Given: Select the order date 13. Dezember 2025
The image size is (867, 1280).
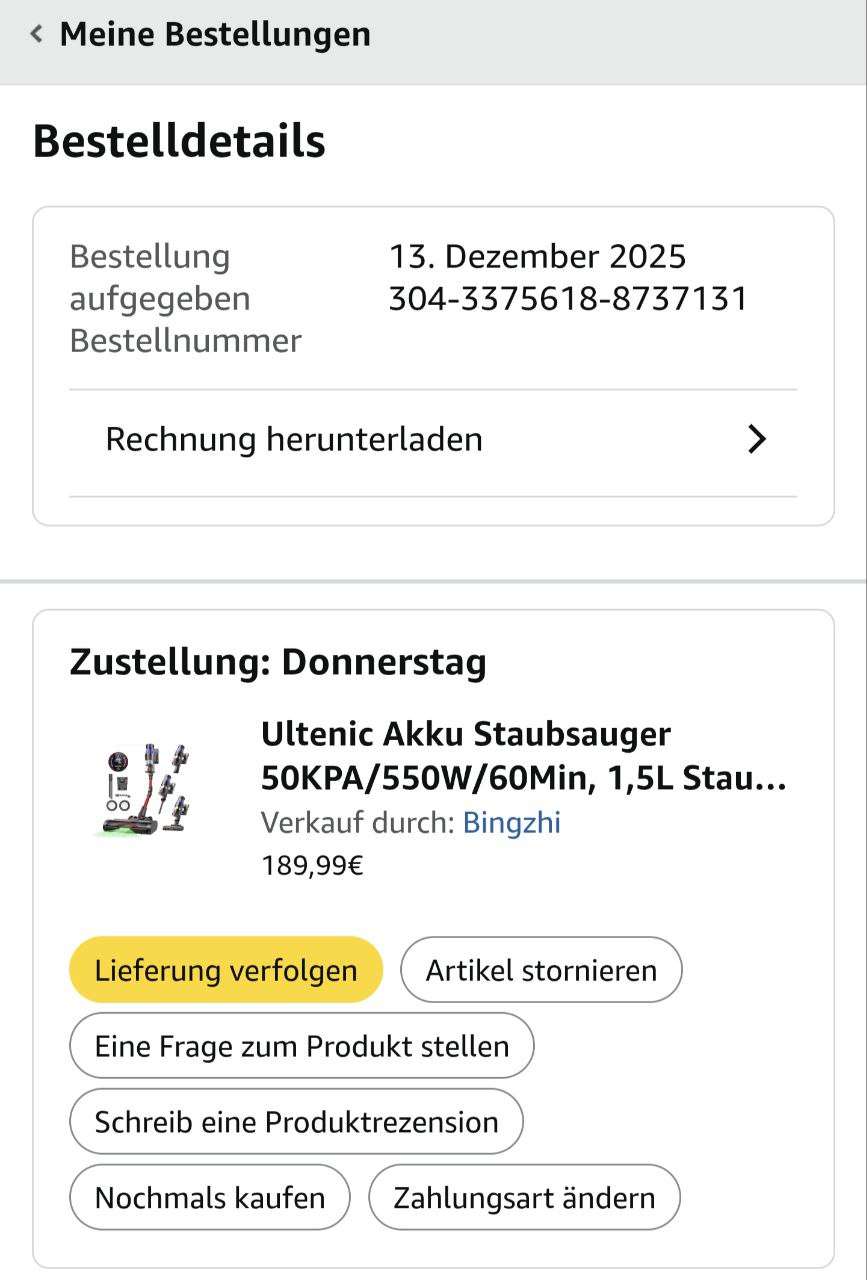Looking at the screenshot, I should (x=538, y=257).
